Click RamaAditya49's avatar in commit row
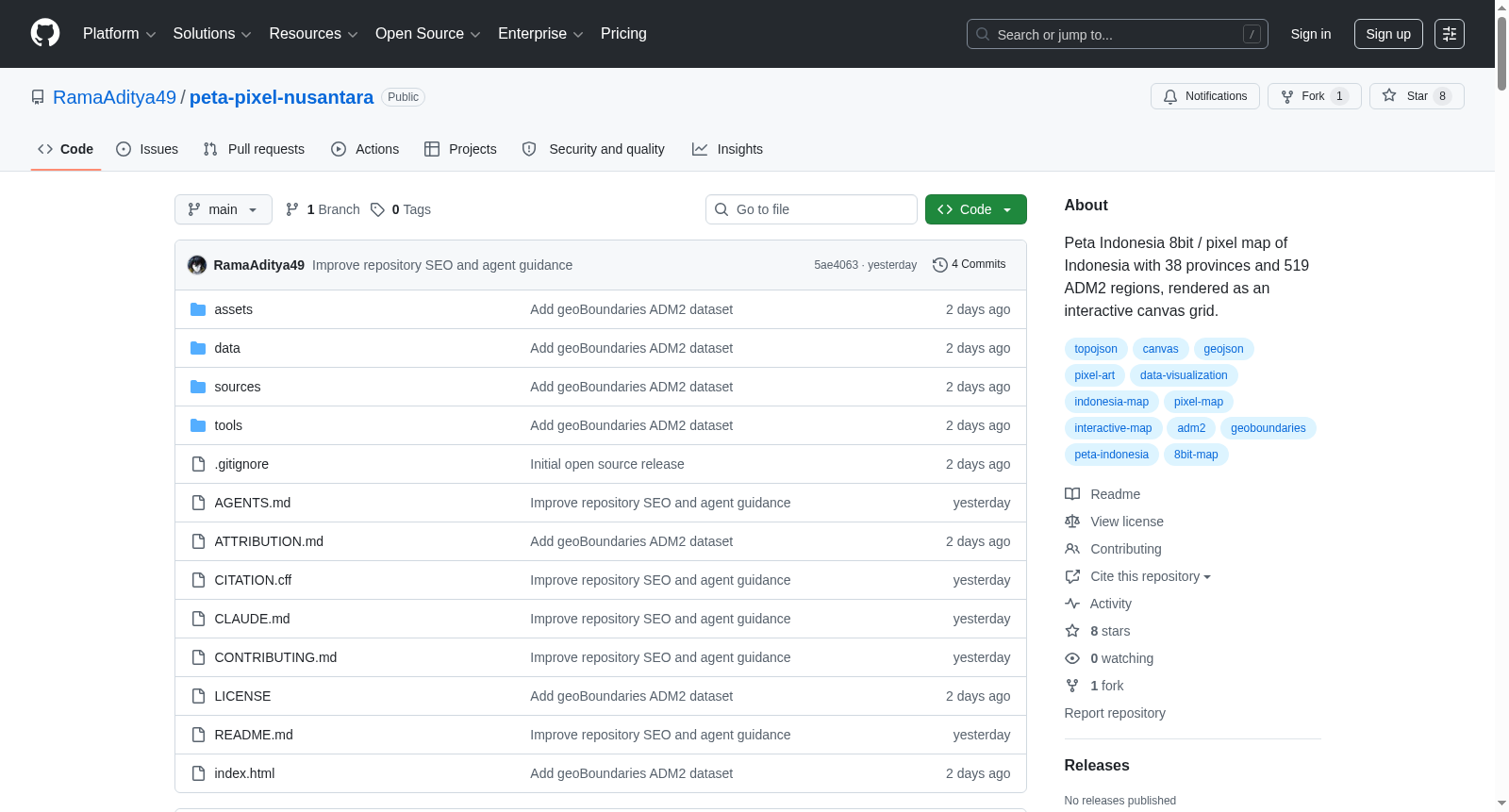 (197, 265)
